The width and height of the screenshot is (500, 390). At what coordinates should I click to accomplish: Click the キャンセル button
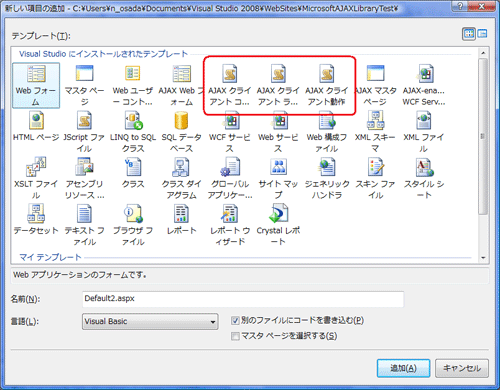point(462,368)
